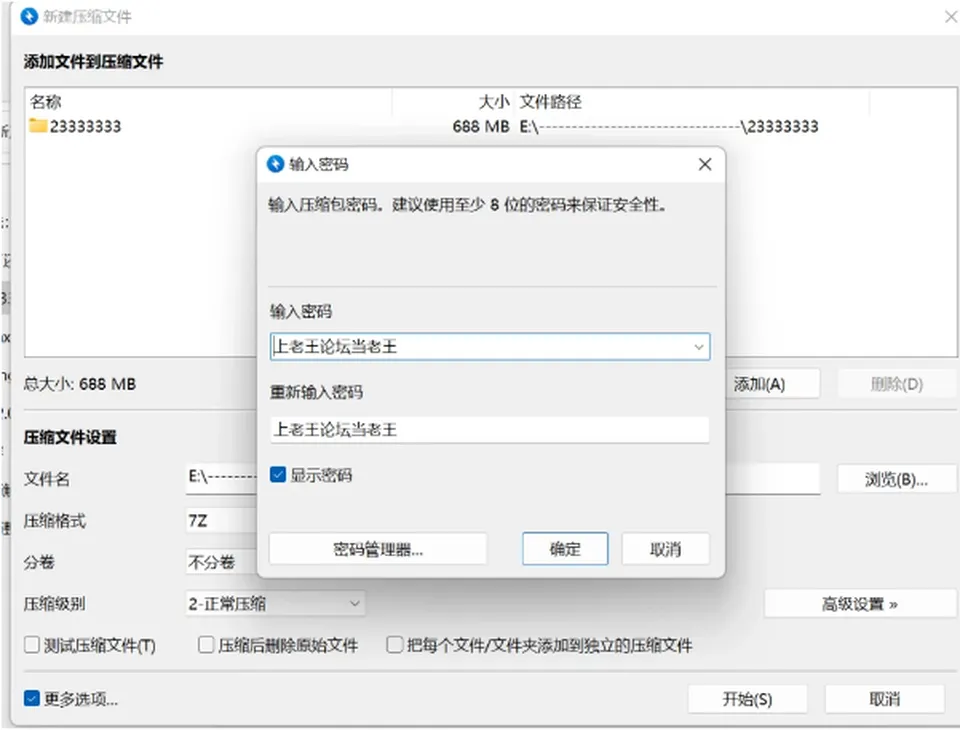Tick 压缩后删除原始文件 checkbox

(206, 645)
